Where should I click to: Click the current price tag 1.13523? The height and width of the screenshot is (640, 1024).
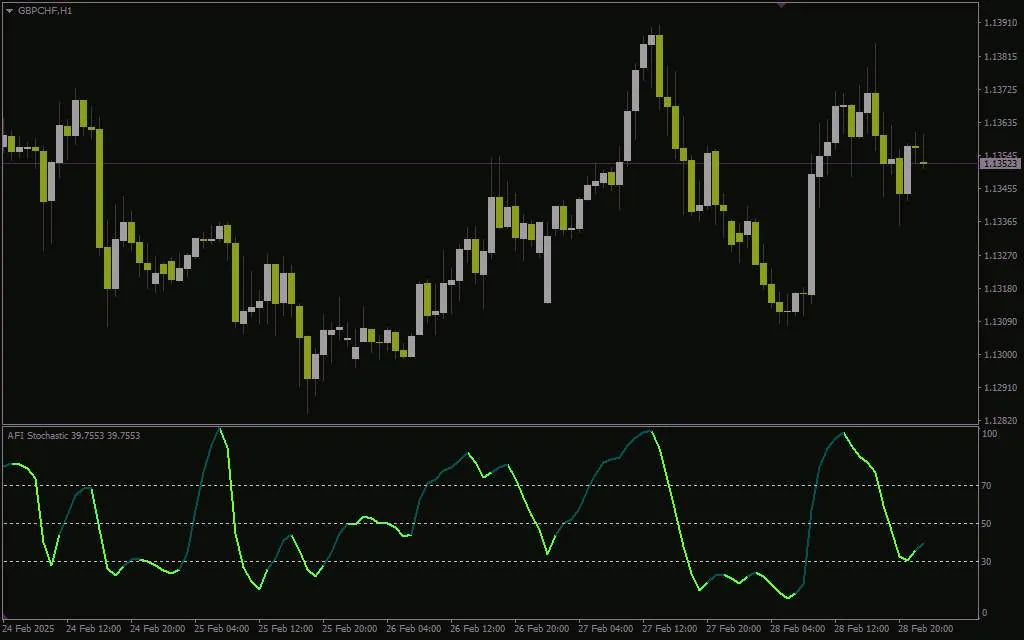(1000, 163)
